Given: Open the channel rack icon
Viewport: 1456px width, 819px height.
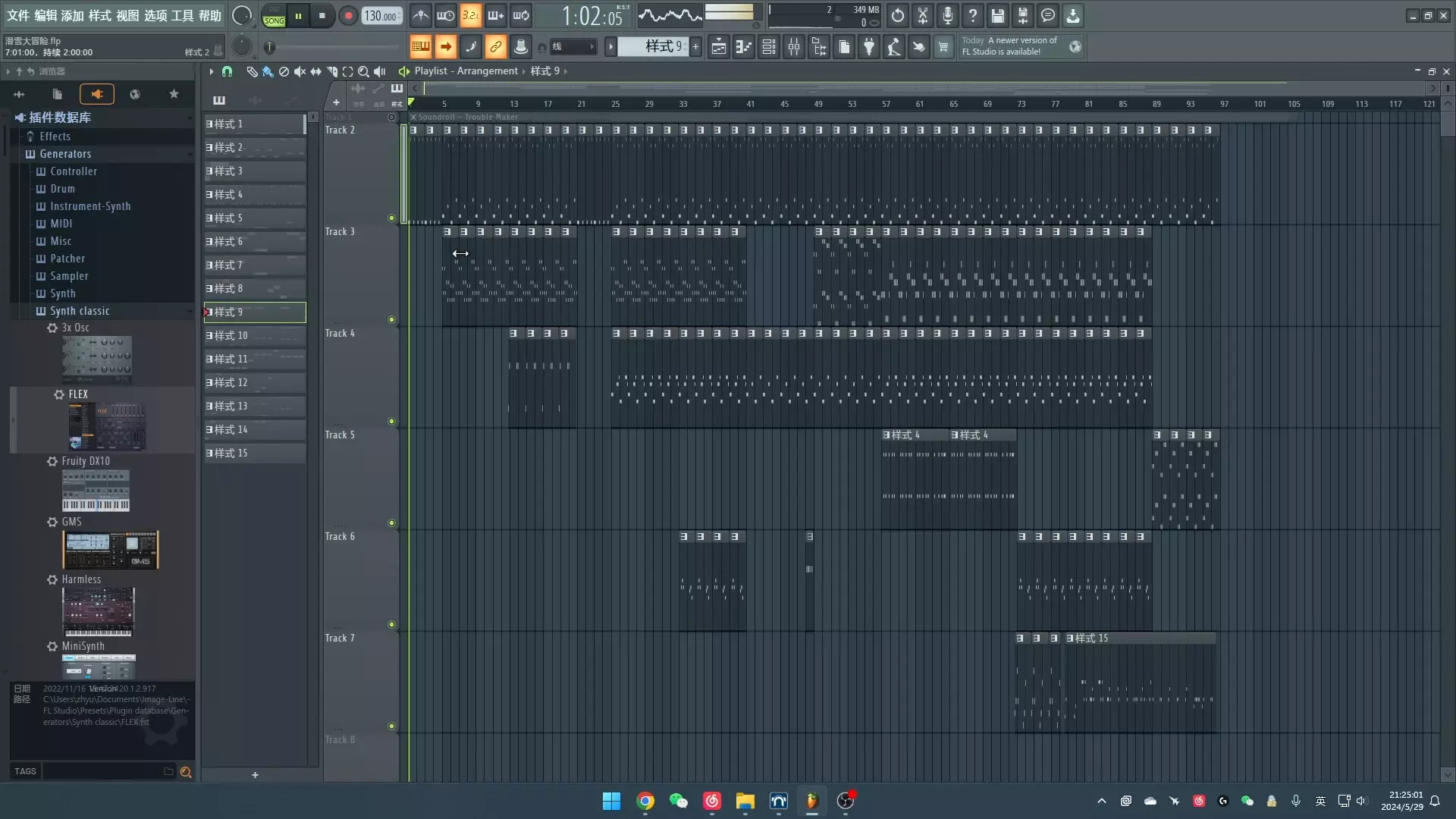Looking at the screenshot, I should point(769,47).
